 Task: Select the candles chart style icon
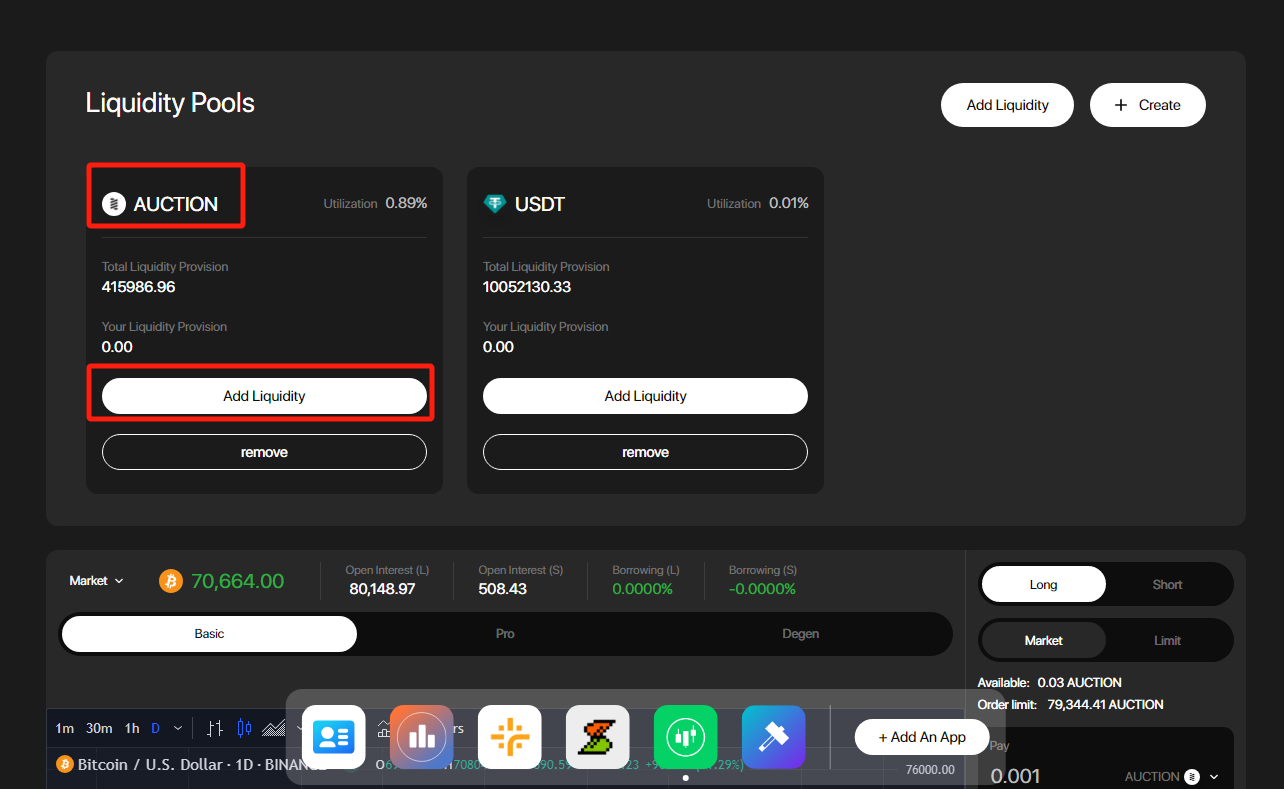click(x=244, y=728)
